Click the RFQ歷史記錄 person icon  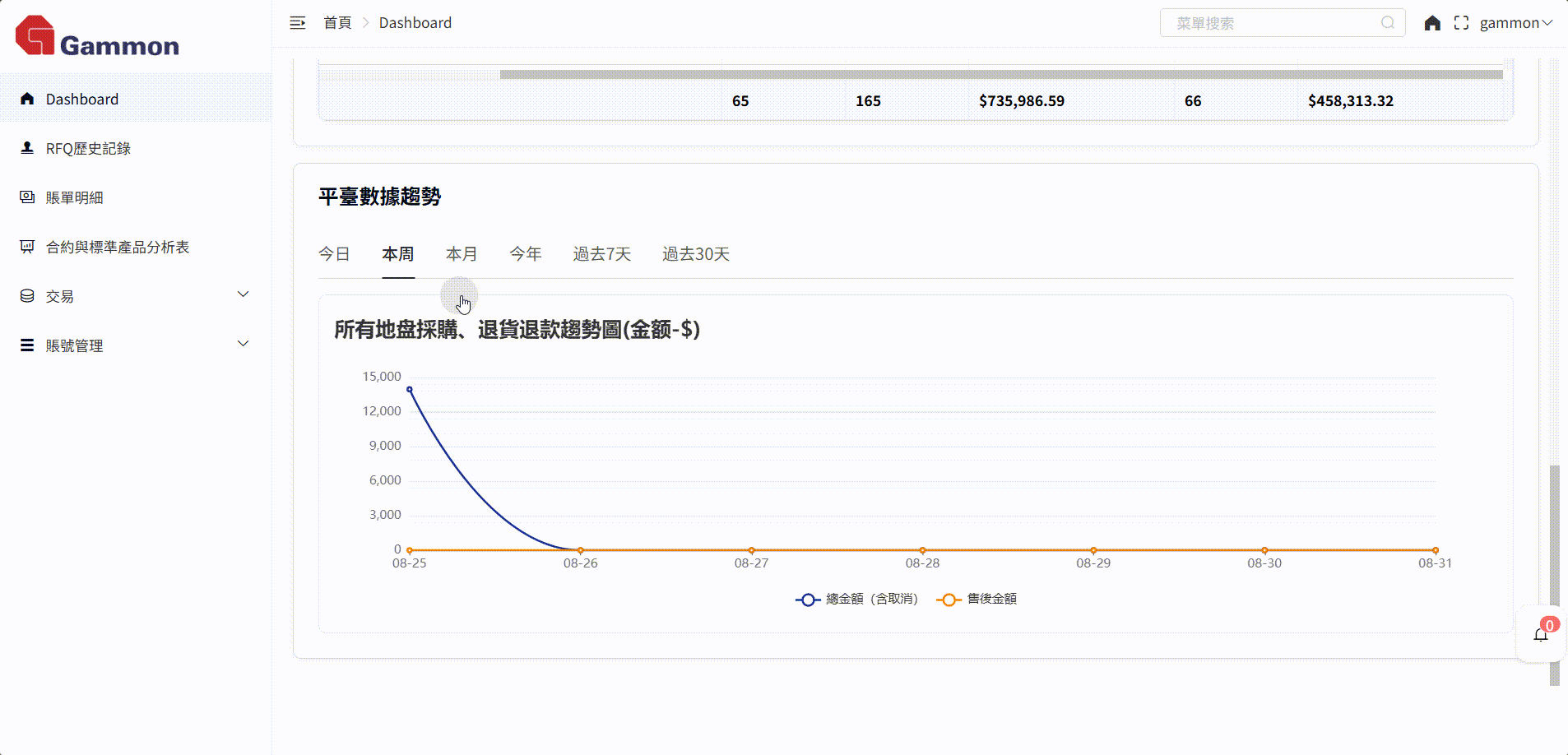click(27, 148)
